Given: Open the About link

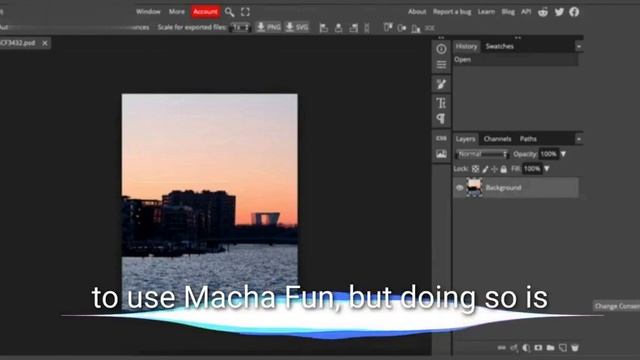Looking at the screenshot, I should point(417,12).
